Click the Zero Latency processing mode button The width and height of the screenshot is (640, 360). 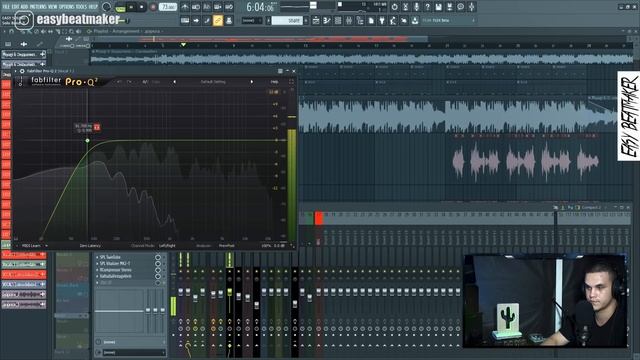(90, 246)
